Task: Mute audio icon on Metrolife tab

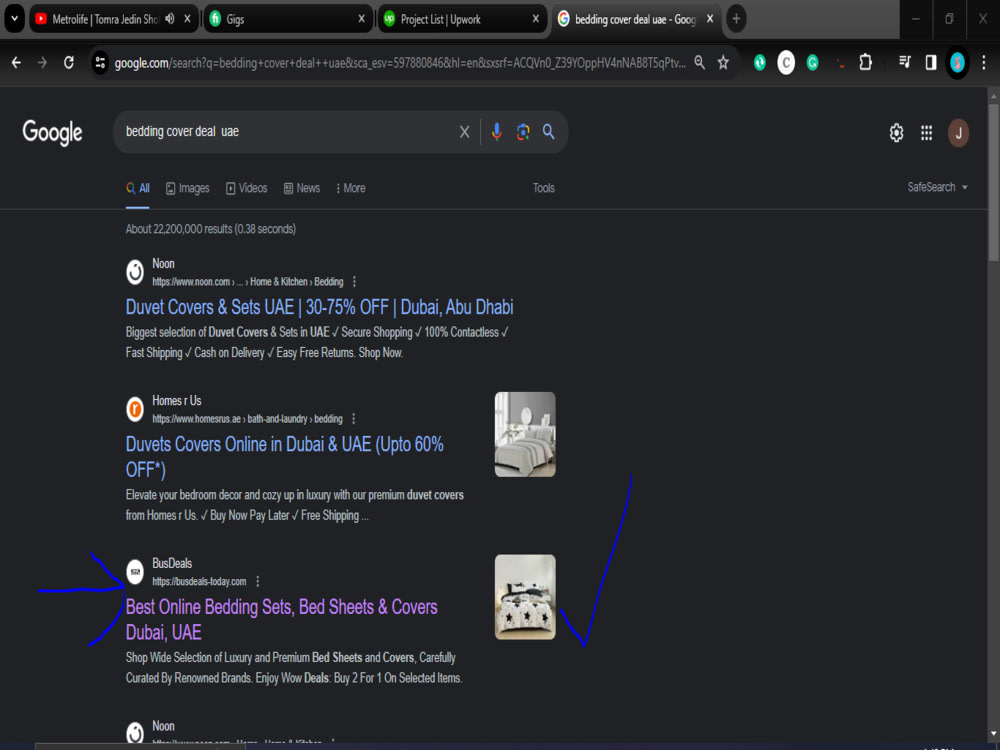Action: (x=169, y=19)
